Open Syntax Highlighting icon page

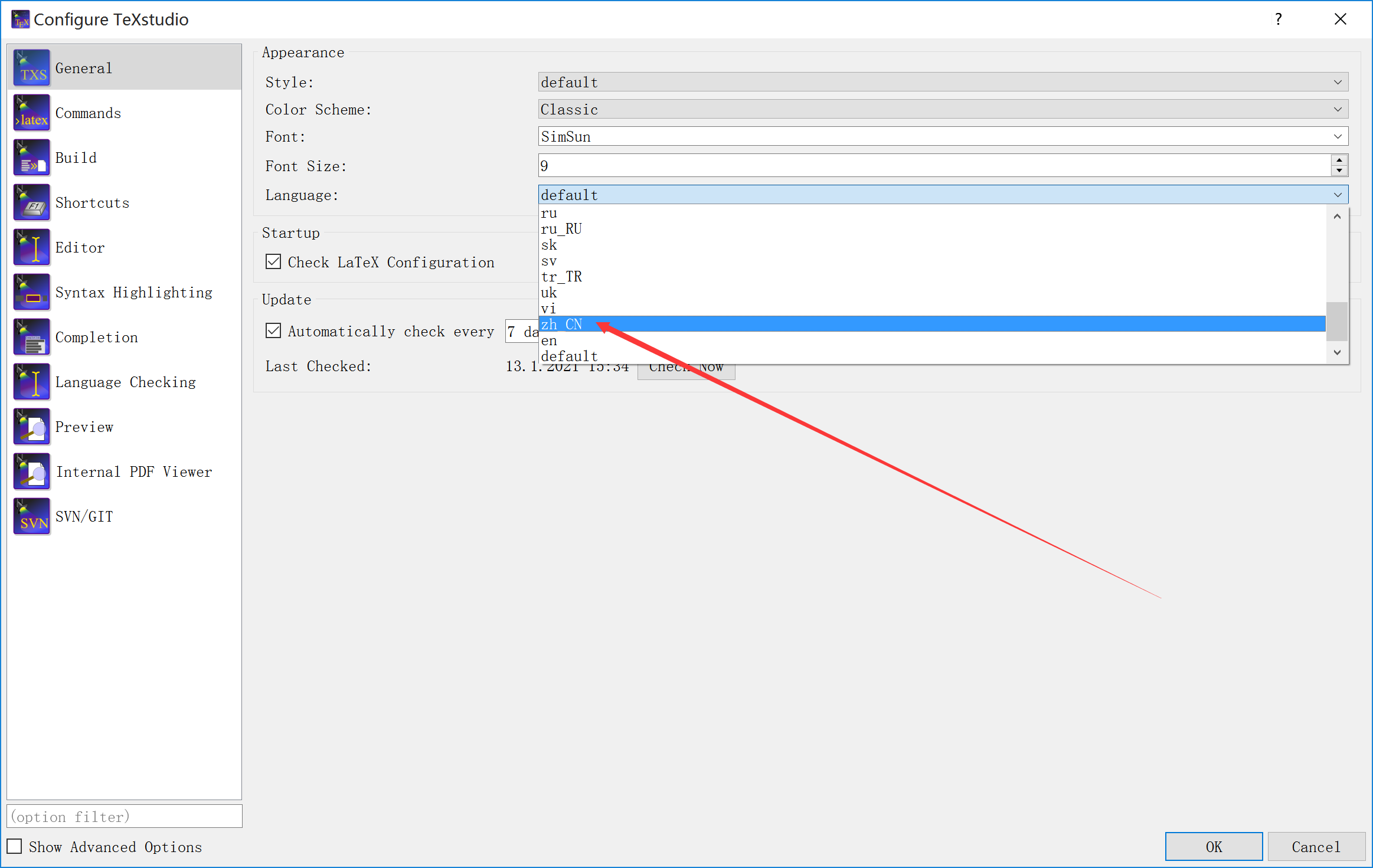click(x=32, y=293)
